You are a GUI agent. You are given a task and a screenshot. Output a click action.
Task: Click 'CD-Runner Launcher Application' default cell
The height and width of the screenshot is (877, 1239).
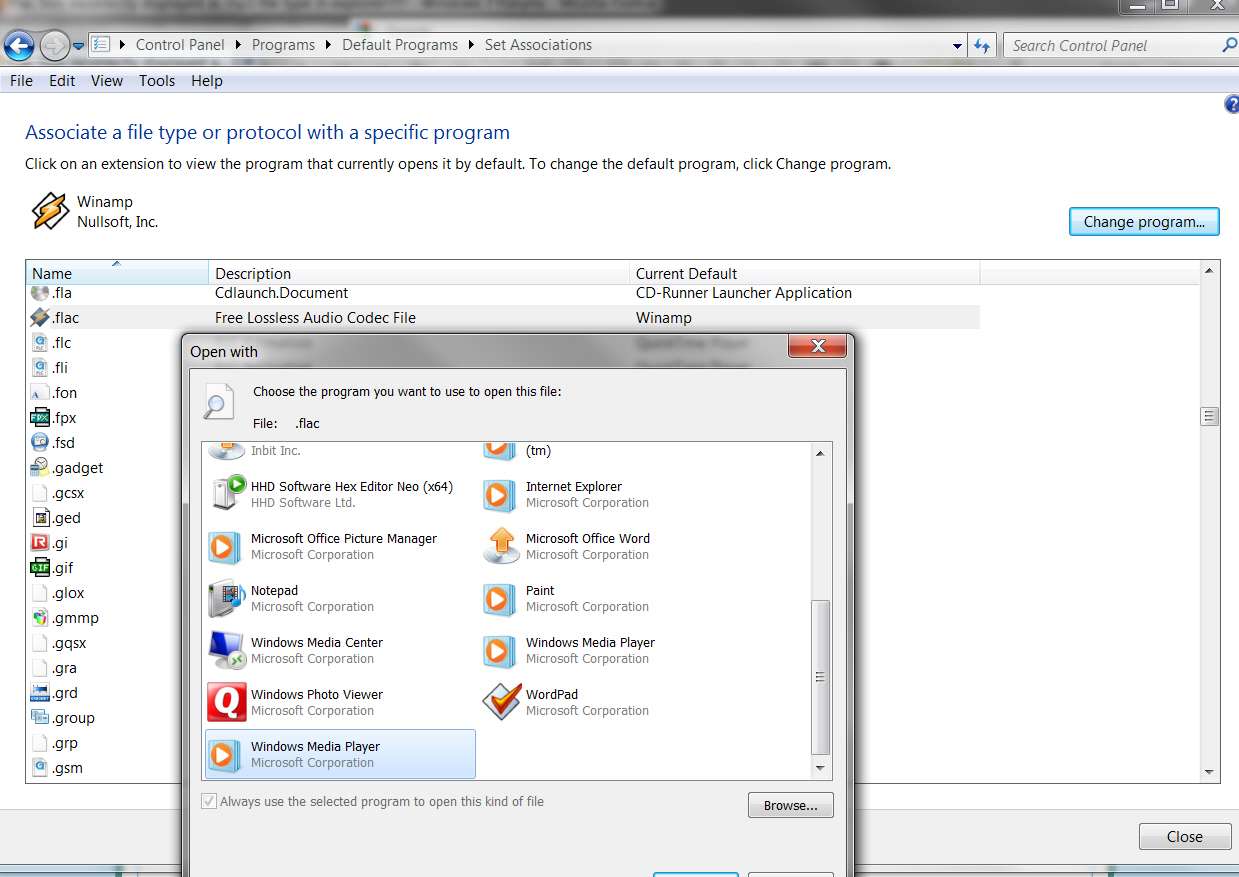point(744,293)
